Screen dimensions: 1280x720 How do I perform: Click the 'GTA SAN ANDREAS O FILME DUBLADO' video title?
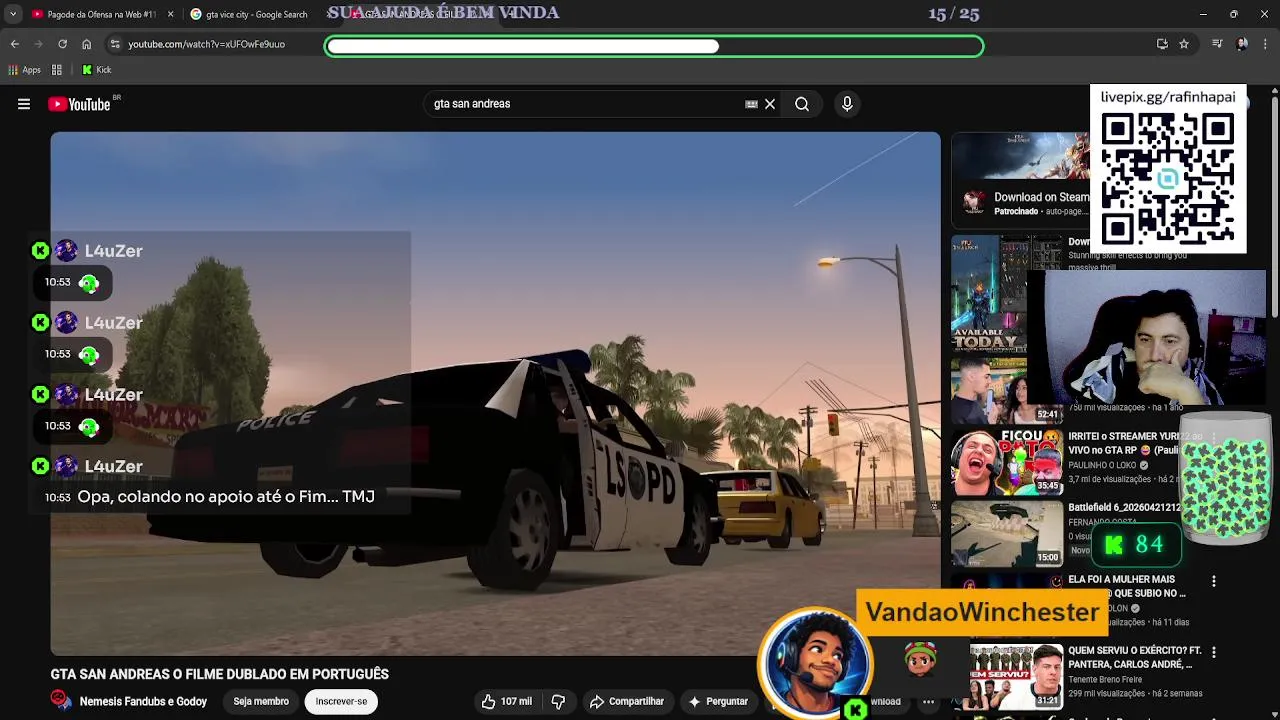(219, 675)
